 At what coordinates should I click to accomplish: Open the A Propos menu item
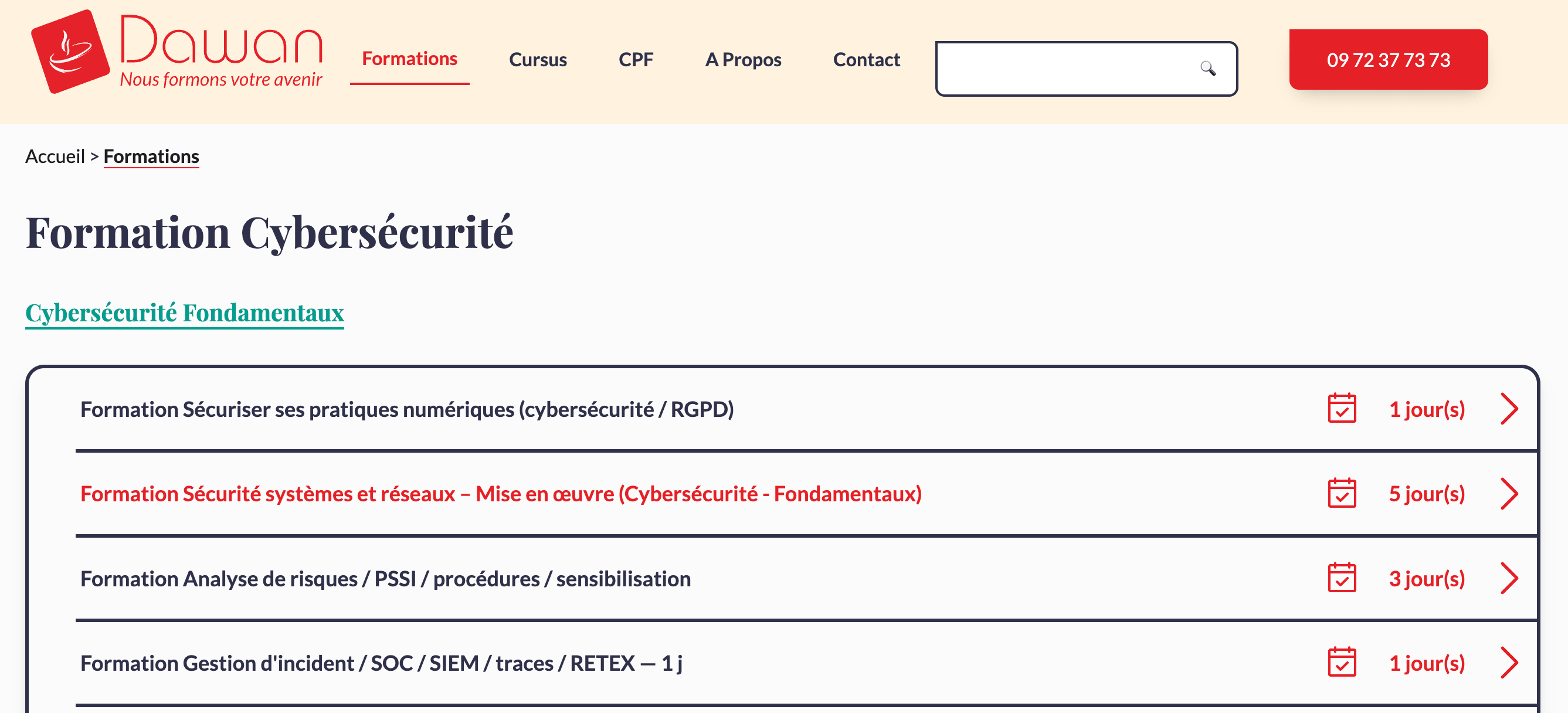coord(743,60)
